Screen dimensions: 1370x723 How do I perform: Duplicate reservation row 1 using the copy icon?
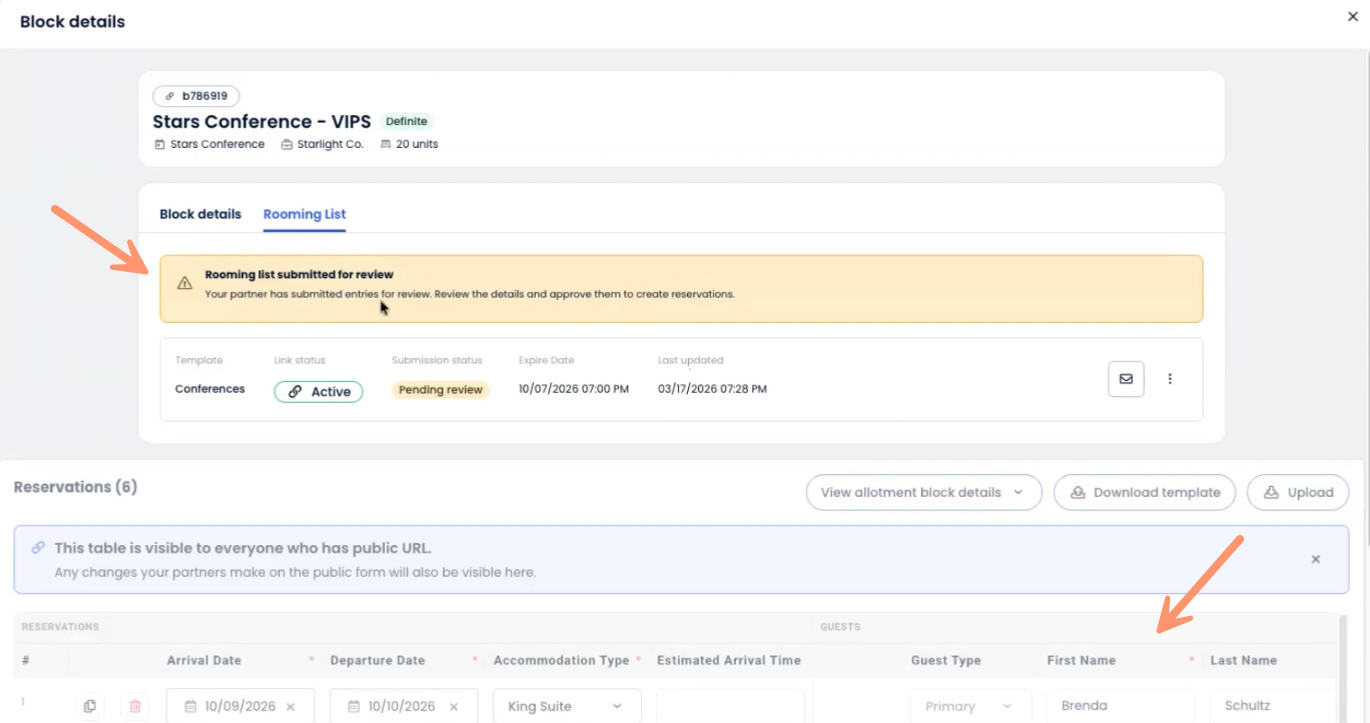tap(90, 706)
